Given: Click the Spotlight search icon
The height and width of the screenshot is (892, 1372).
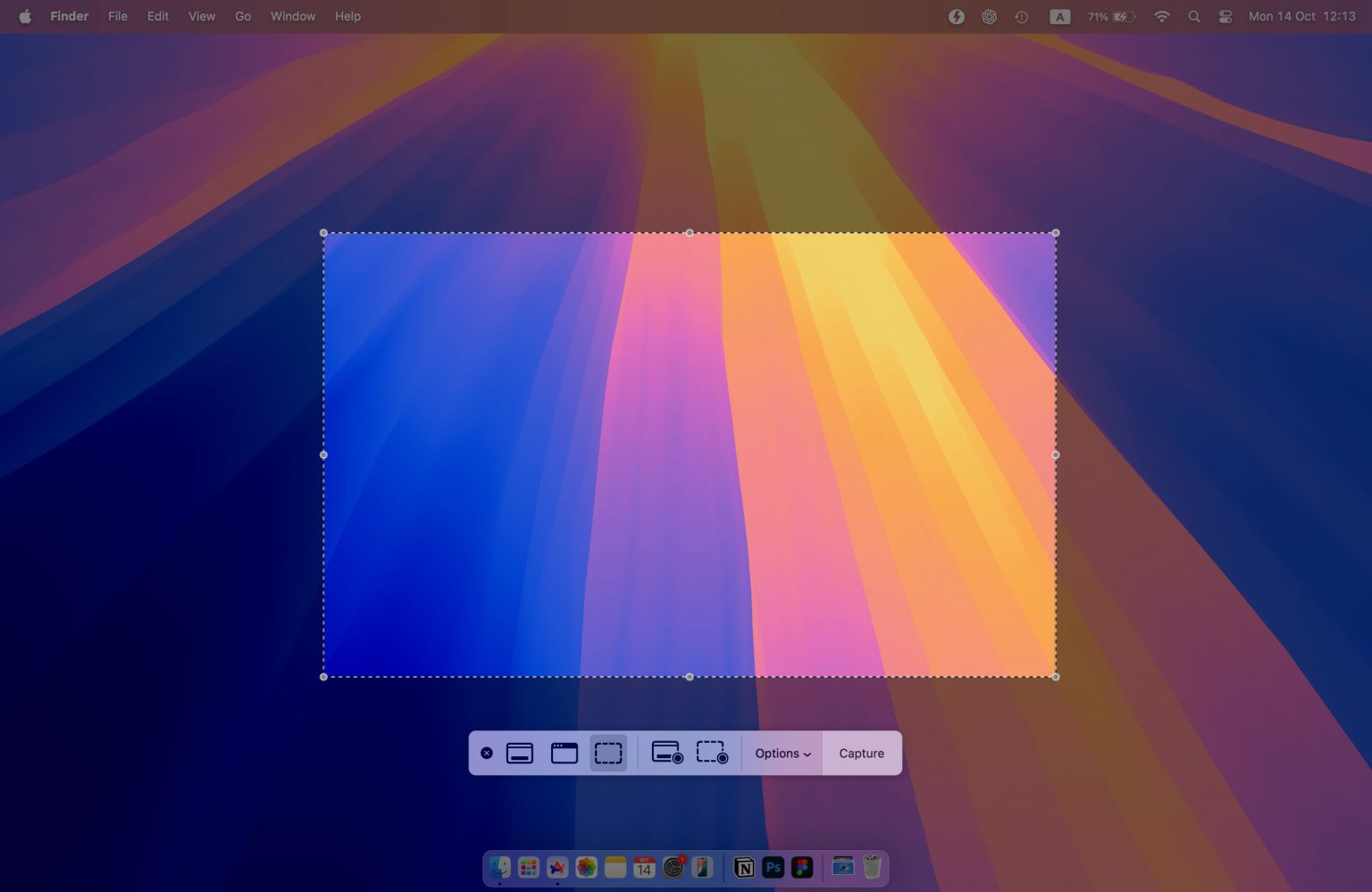Looking at the screenshot, I should coord(1194,16).
